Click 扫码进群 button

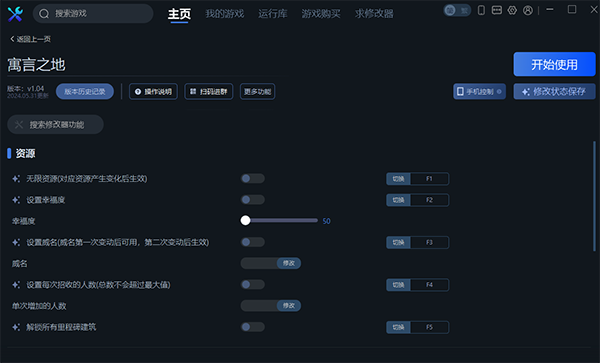point(209,91)
